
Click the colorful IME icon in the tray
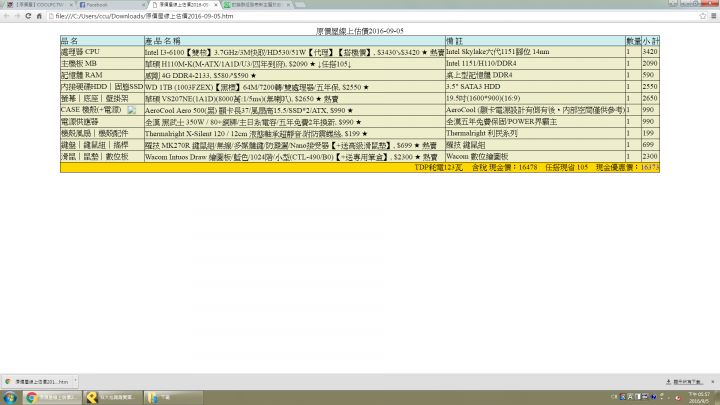623,397
